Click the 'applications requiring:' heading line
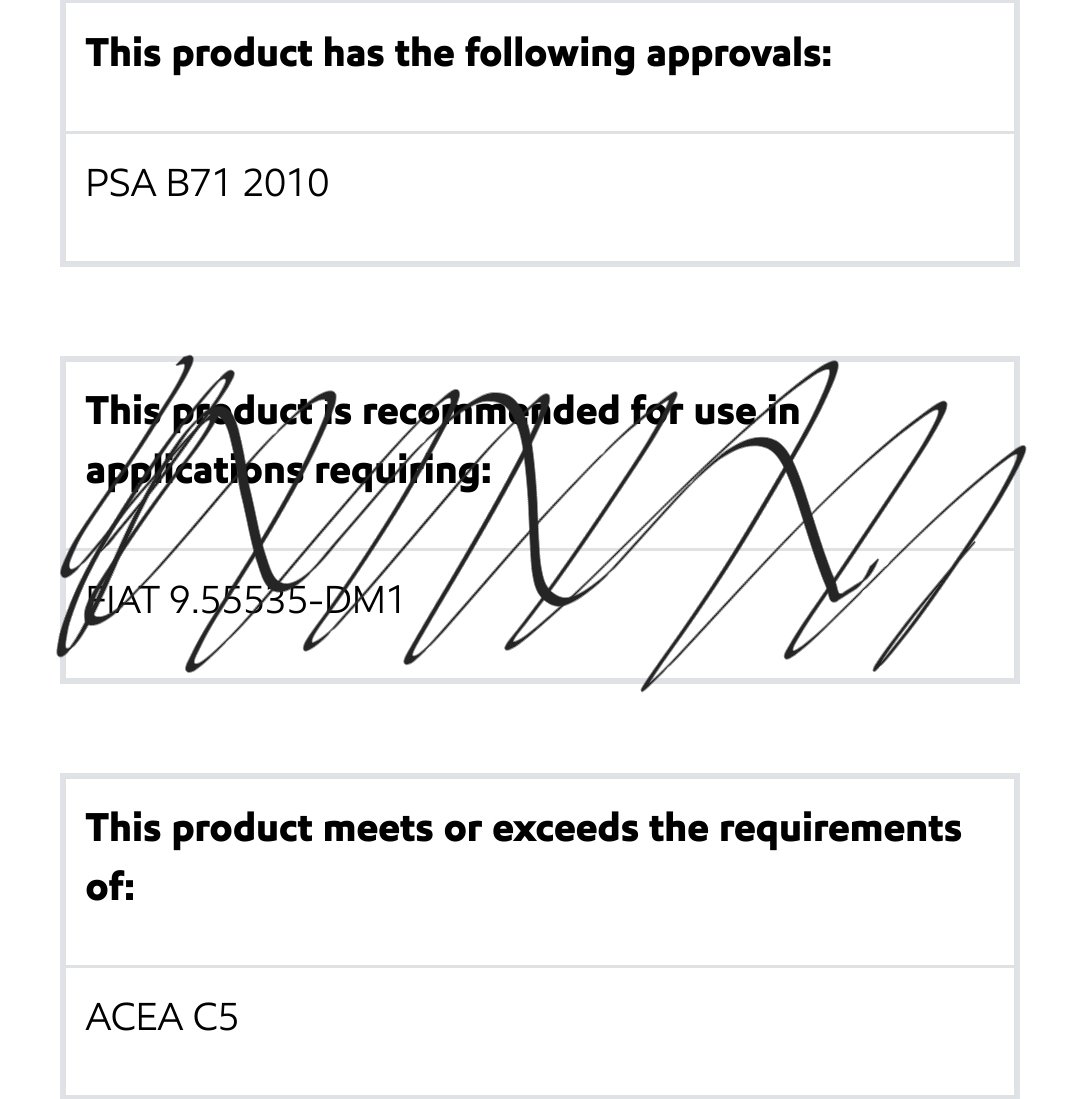The height and width of the screenshot is (1099, 1080). pyautogui.click(x=288, y=472)
